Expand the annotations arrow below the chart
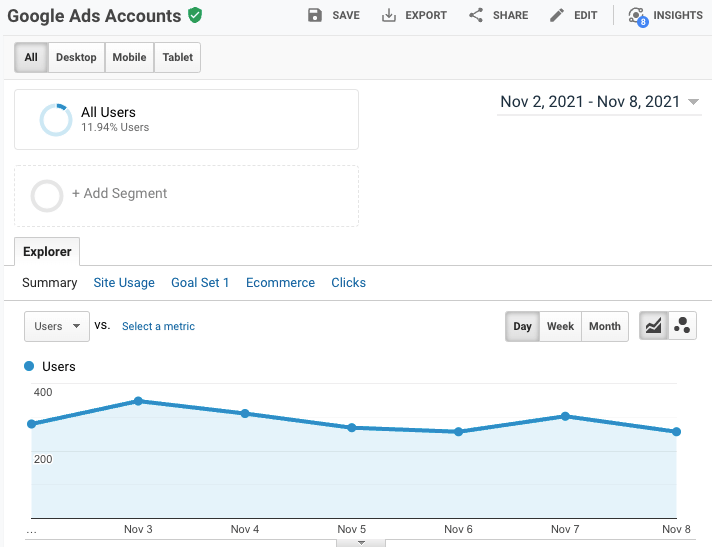 (361, 543)
